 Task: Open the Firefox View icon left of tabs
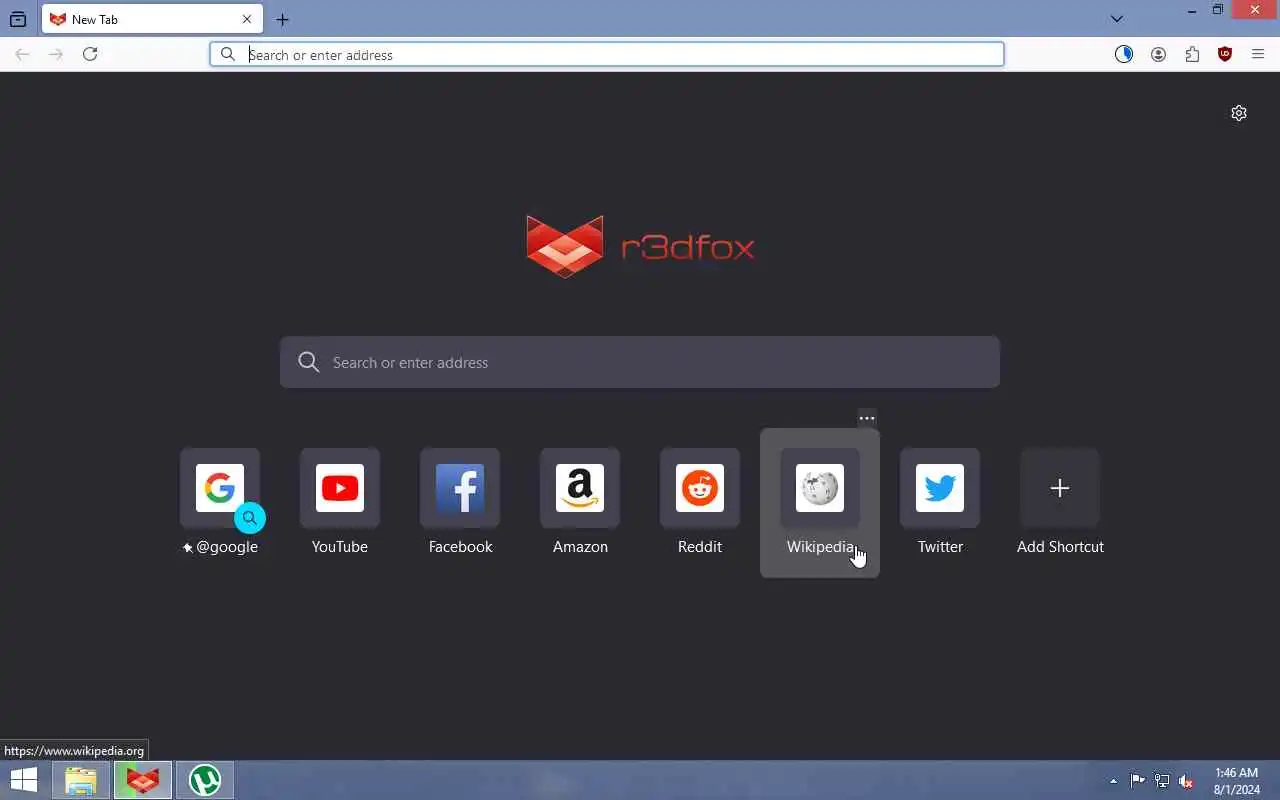click(18, 19)
